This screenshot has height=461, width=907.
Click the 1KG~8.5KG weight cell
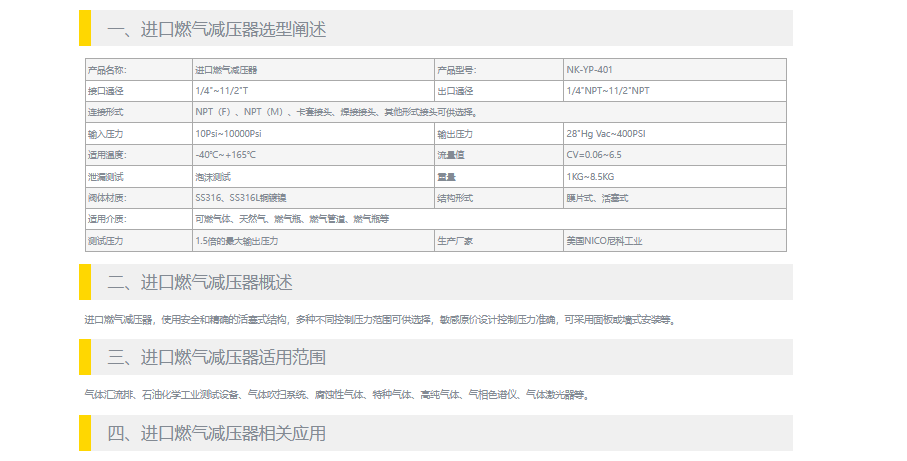592,177
